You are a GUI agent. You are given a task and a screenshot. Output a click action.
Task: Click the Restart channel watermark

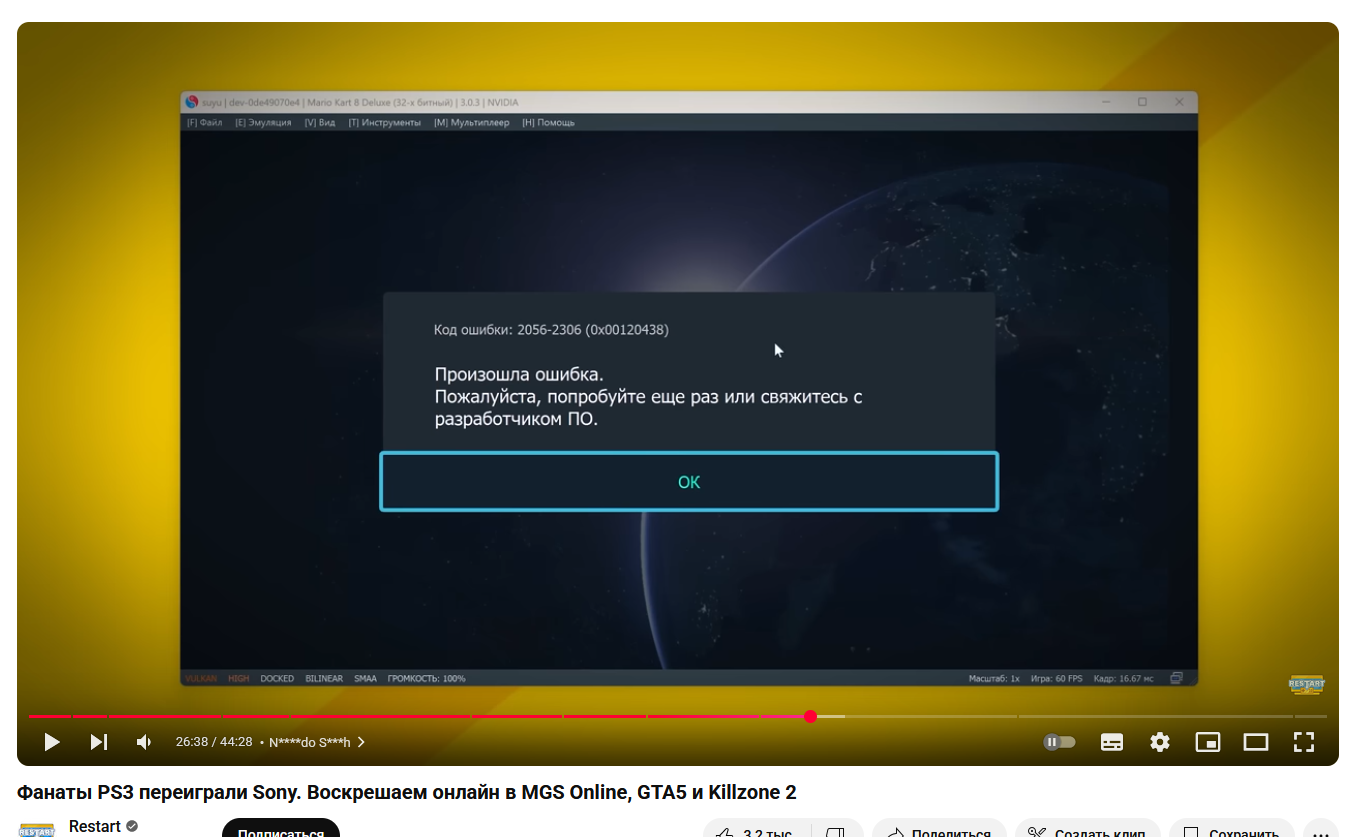tap(1306, 685)
